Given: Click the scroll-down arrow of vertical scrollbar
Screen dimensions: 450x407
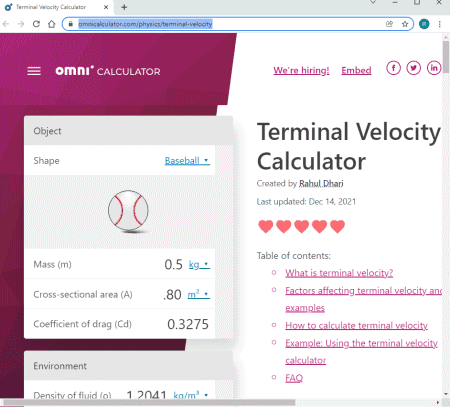Looking at the screenshot, I should [446, 394].
